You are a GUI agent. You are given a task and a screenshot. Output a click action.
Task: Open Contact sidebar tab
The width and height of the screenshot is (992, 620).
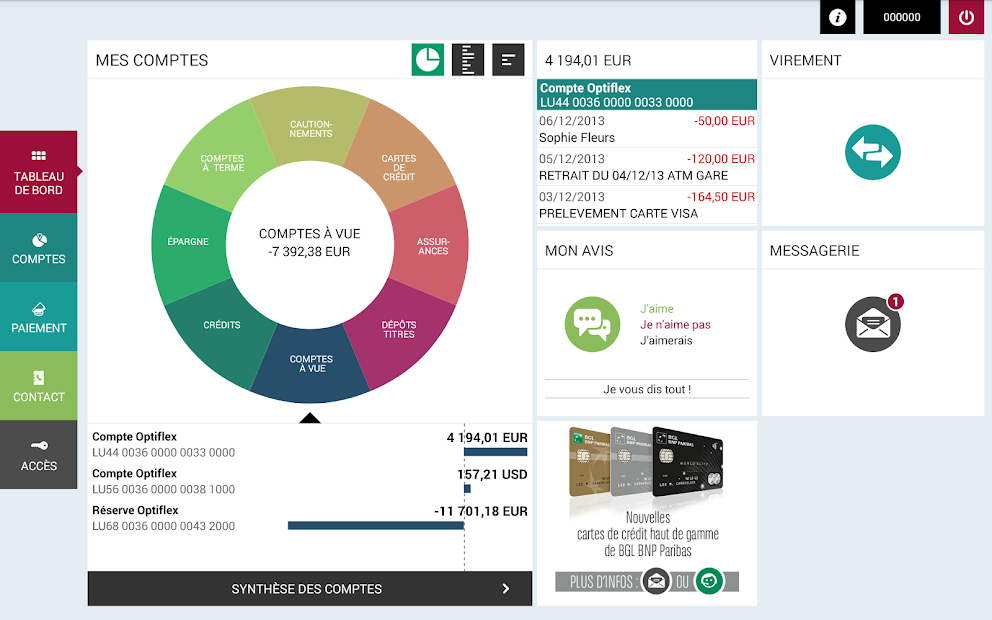coord(39,386)
